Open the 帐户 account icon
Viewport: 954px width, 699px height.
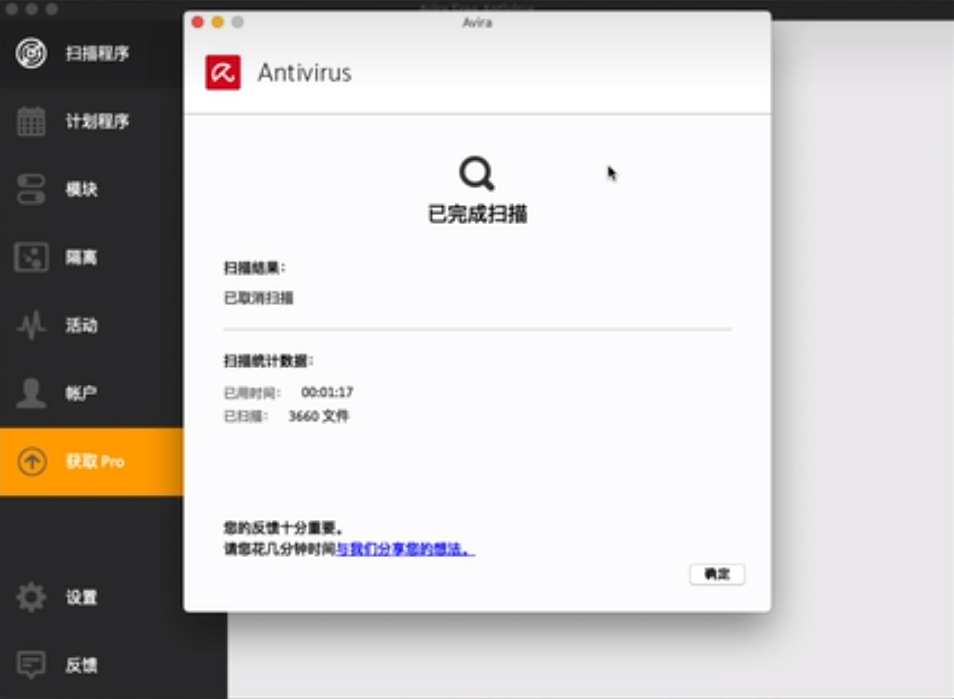click(32, 390)
